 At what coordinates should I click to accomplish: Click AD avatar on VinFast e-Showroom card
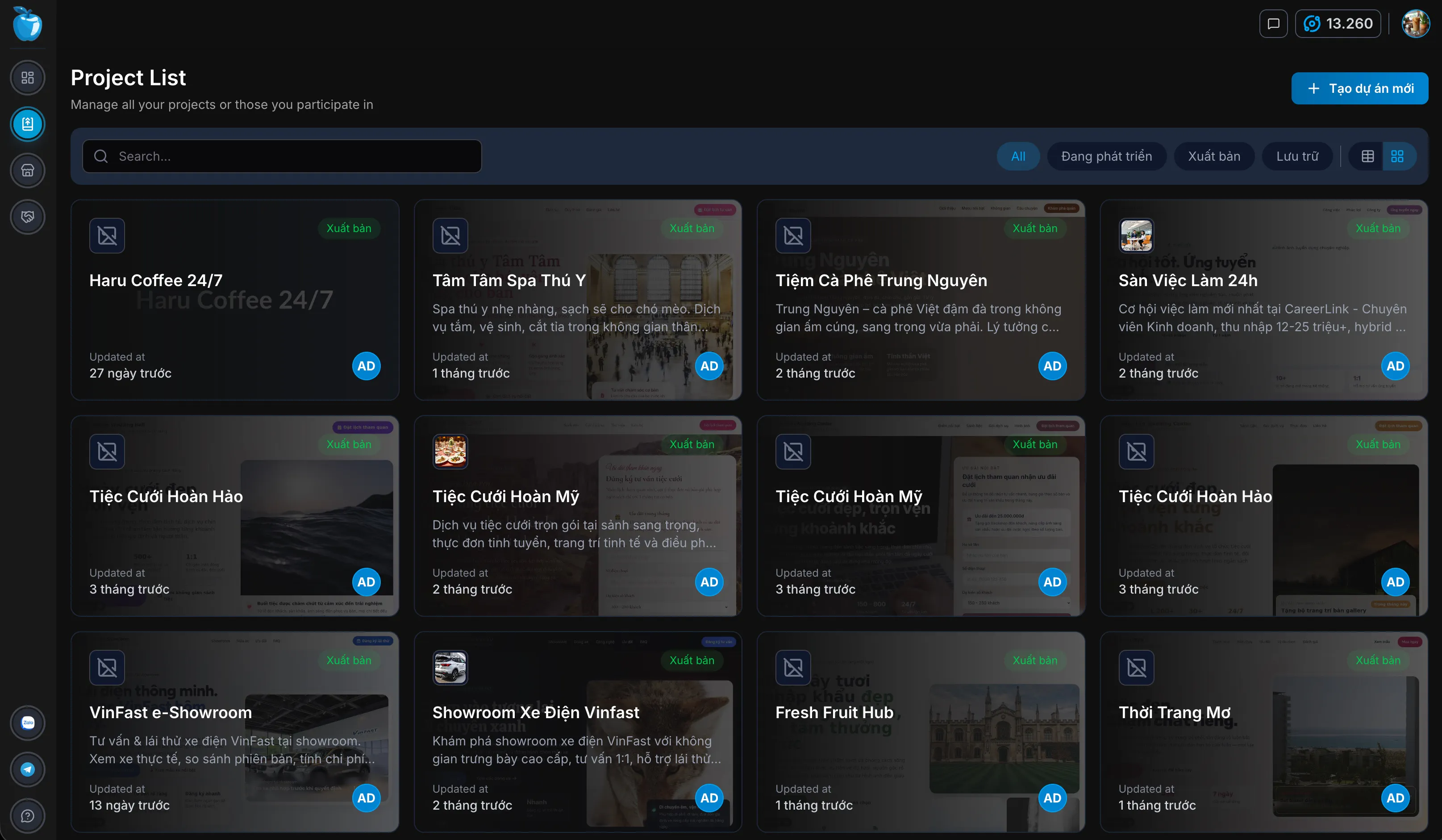[366, 798]
